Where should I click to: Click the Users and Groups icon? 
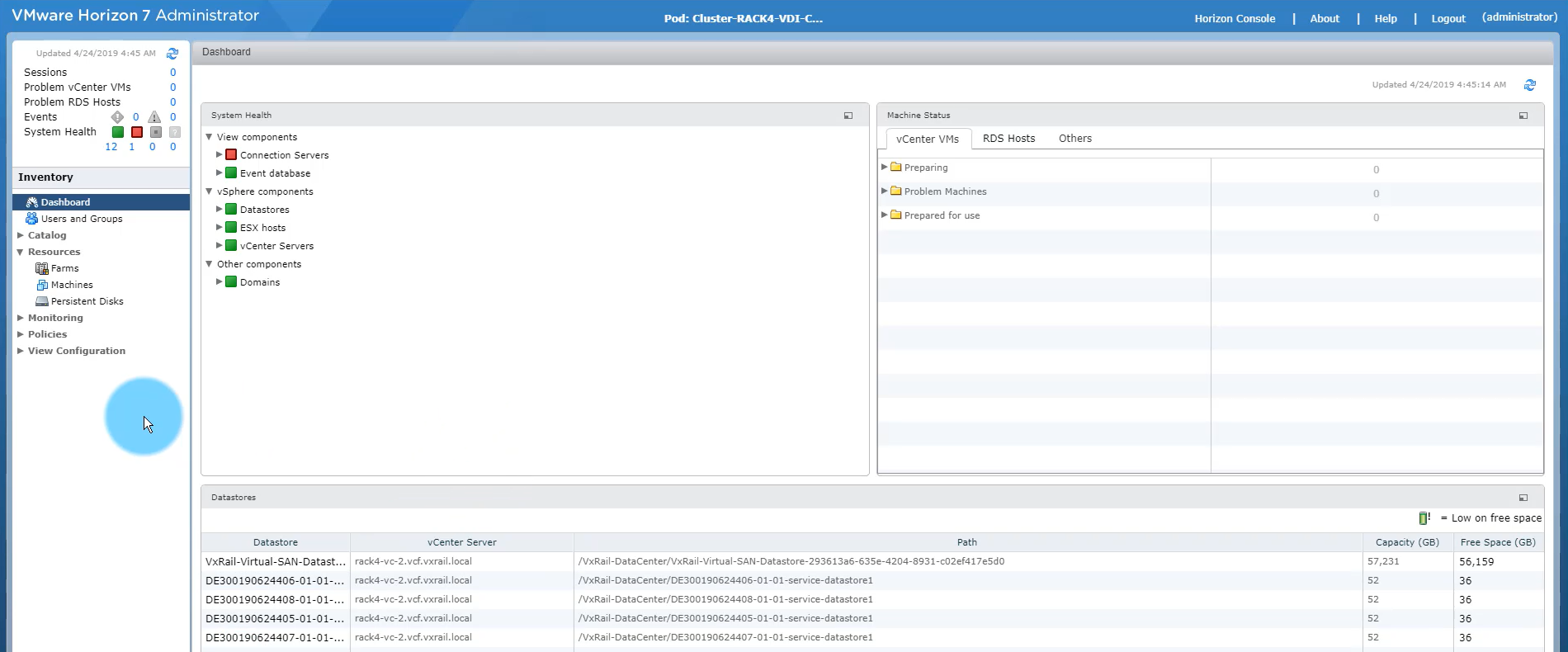(x=31, y=219)
